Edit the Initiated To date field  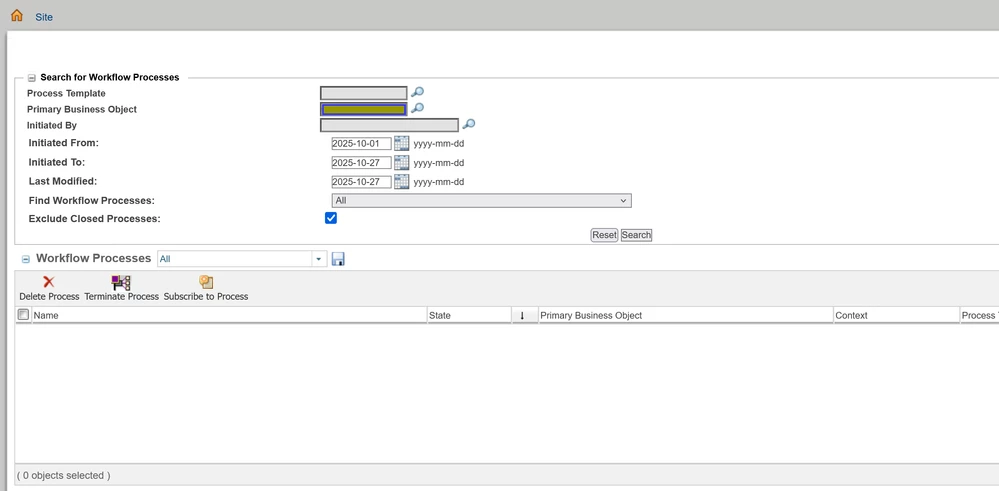(361, 163)
